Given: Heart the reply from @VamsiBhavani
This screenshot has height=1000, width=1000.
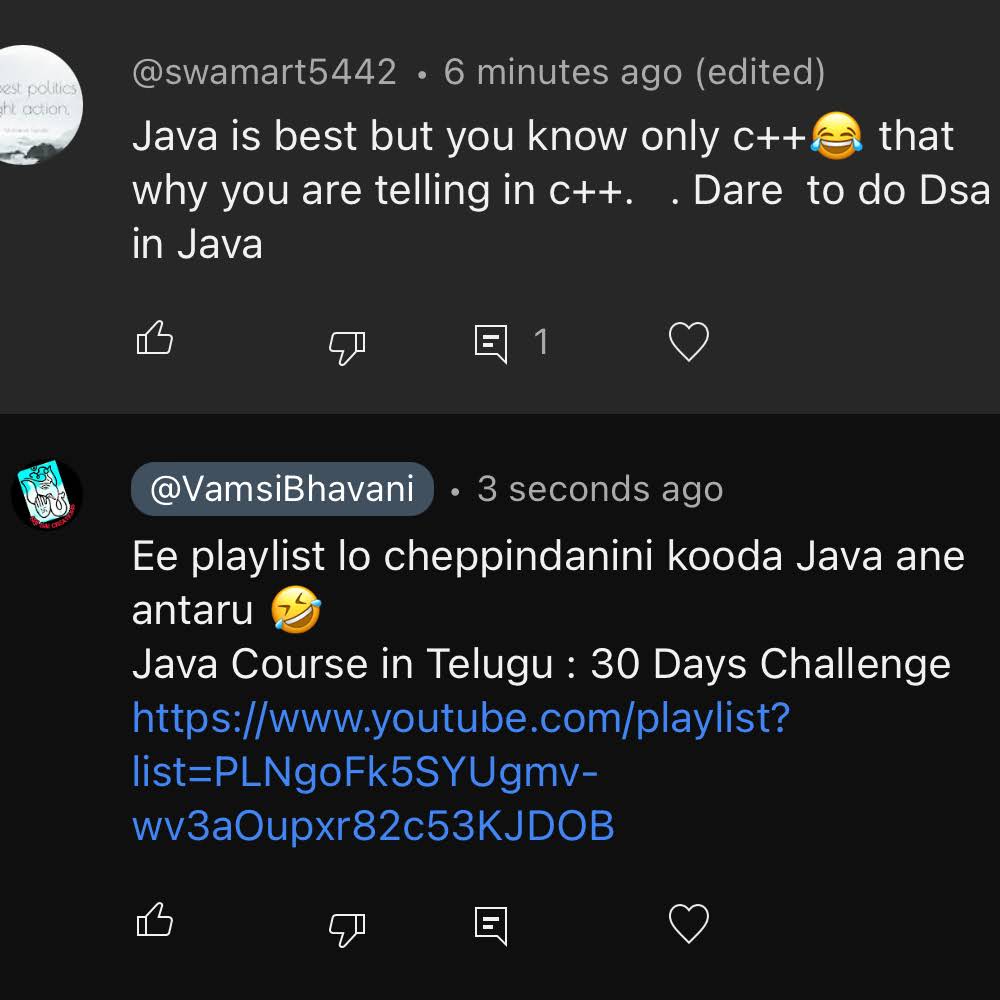Looking at the screenshot, I should tap(688, 923).
